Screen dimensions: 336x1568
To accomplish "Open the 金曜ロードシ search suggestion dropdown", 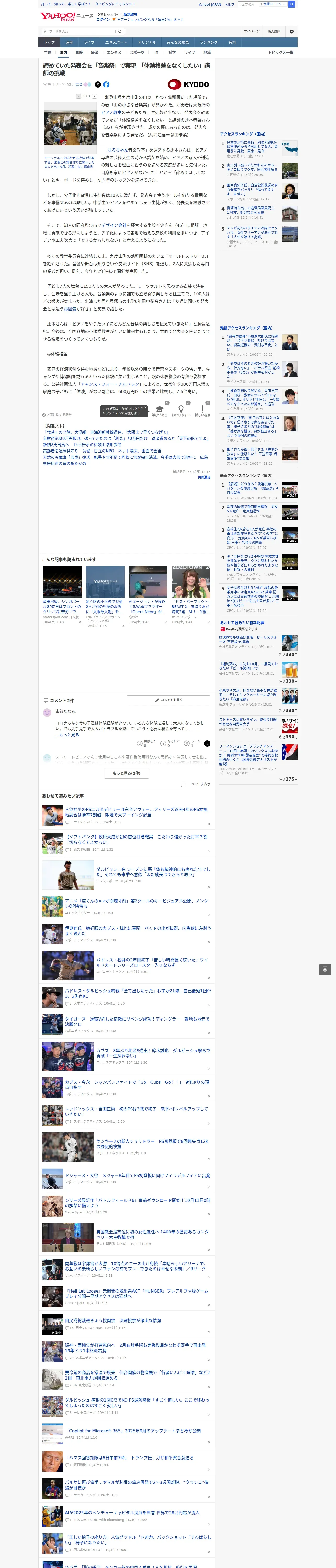I will pos(273,4).
